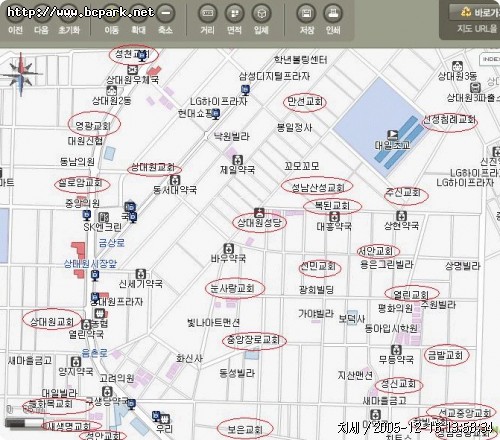Click the 서안교회 label
The height and width of the screenshot is (440, 500).
[376, 251]
